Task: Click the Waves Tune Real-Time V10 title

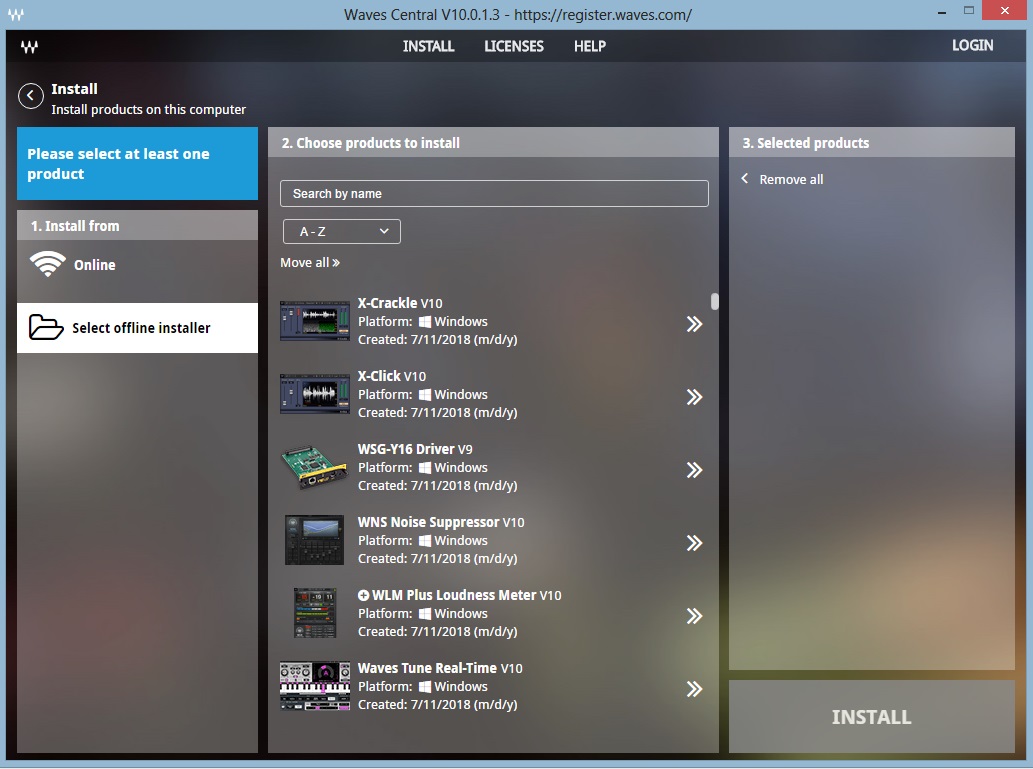Action: [440, 668]
